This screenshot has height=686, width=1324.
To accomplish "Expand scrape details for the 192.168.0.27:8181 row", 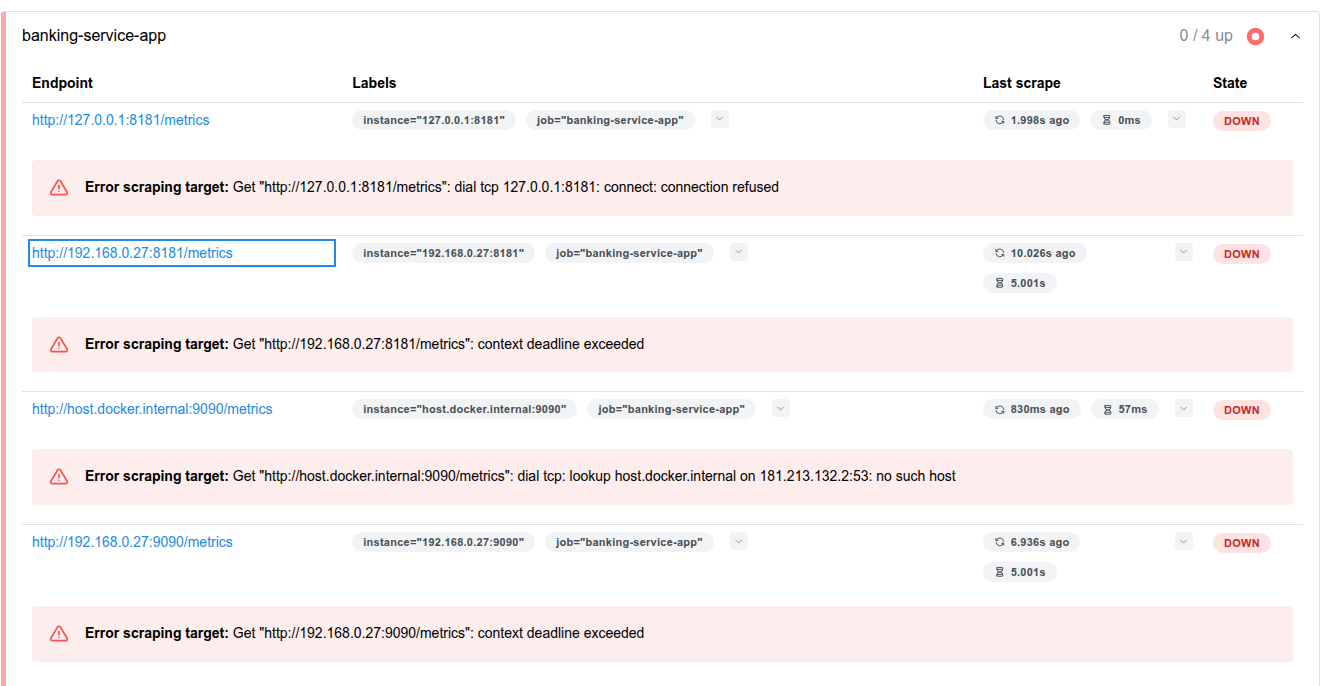I will [1184, 252].
